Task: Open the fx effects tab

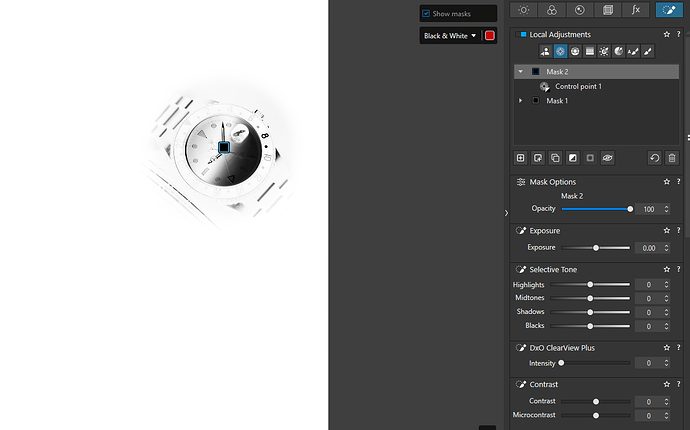Action: pos(636,10)
